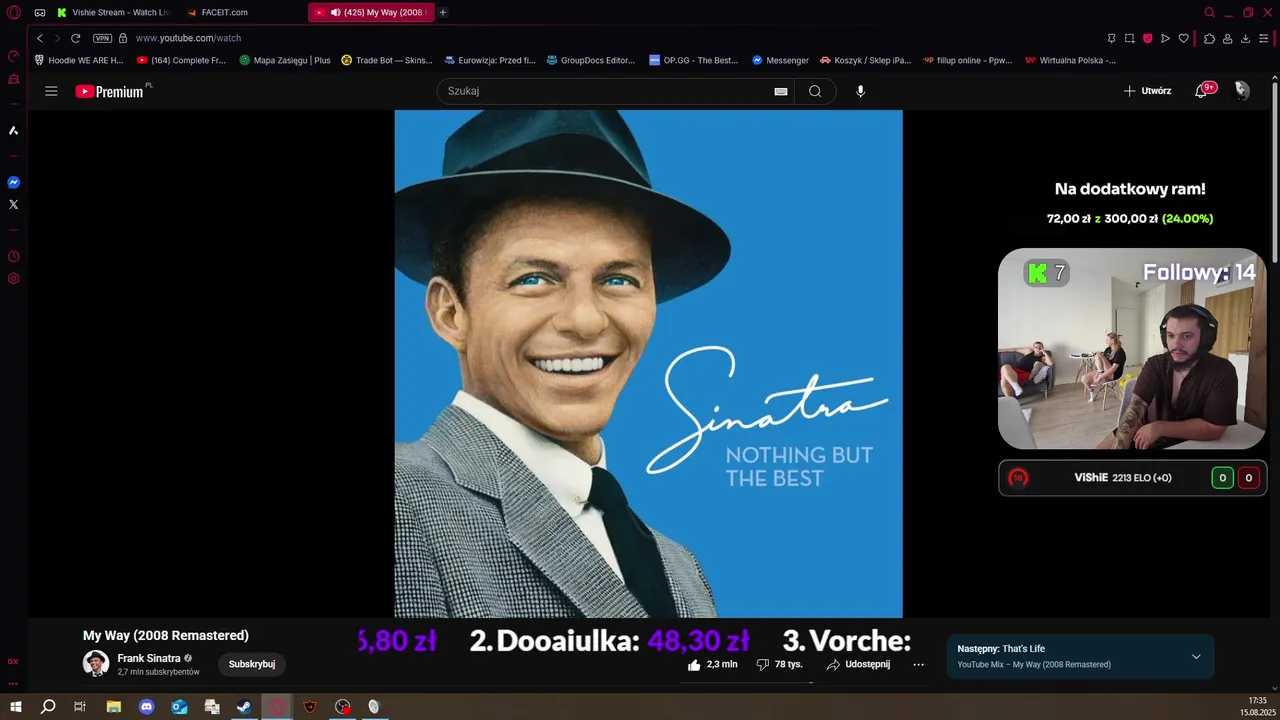Open Messenger bookmark in bookmarks bar
Viewport: 1280px width, 720px height.
pyautogui.click(x=780, y=60)
